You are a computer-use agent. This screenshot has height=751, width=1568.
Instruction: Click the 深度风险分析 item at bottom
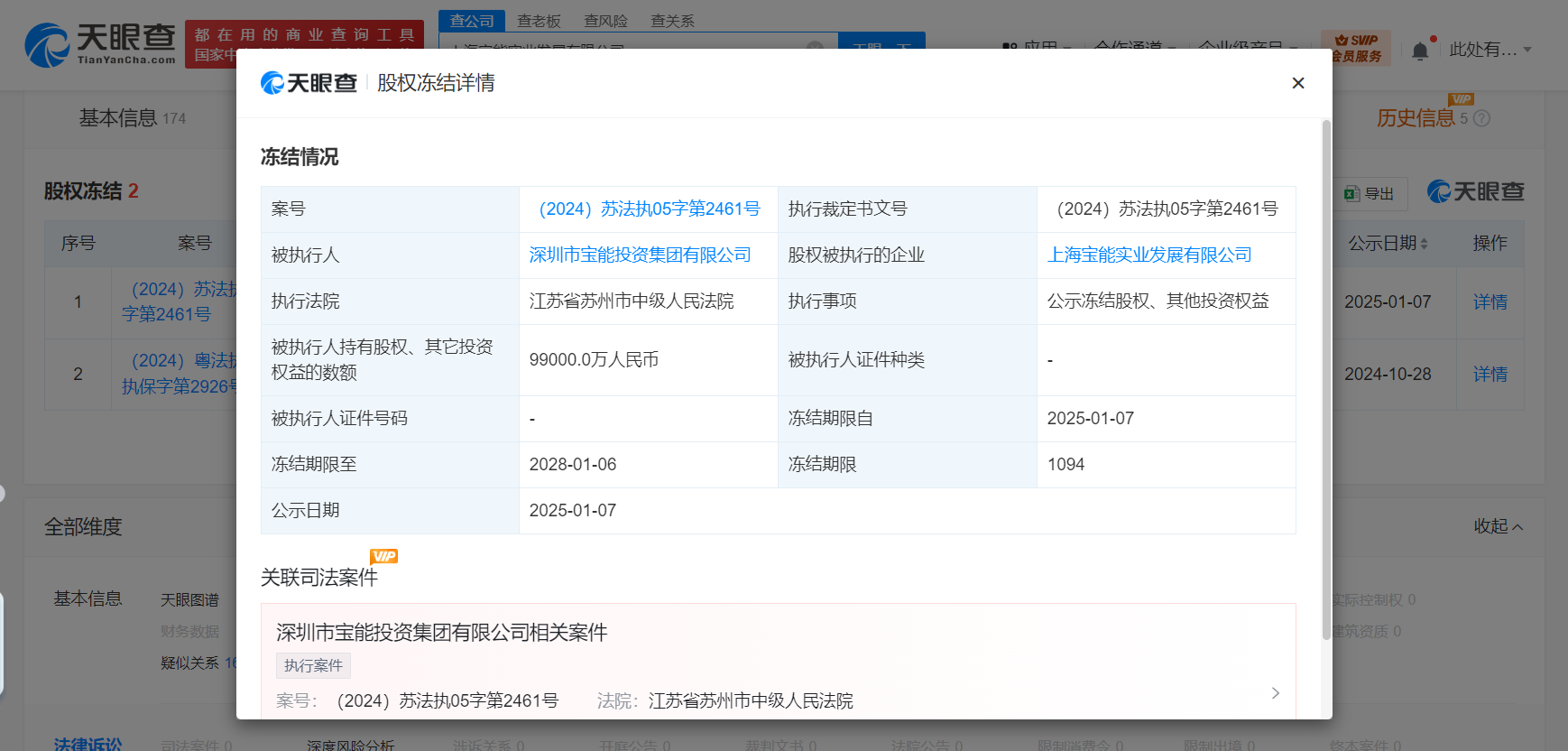pos(350,746)
